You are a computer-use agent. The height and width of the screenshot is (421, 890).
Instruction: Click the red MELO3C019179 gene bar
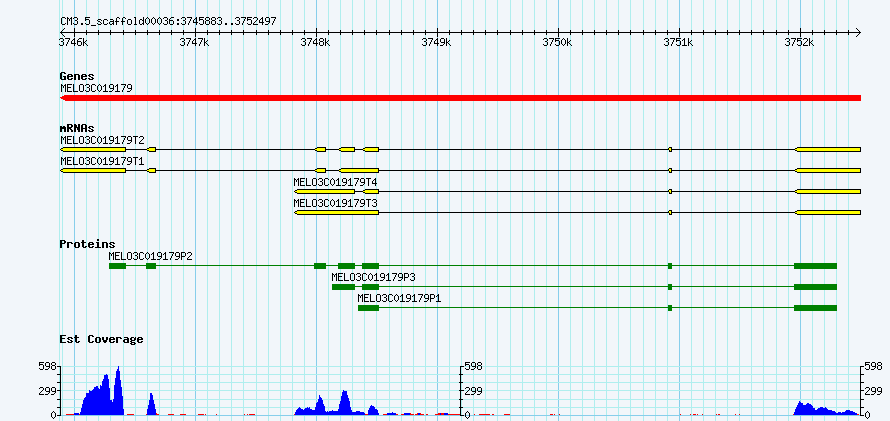click(460, 98)
